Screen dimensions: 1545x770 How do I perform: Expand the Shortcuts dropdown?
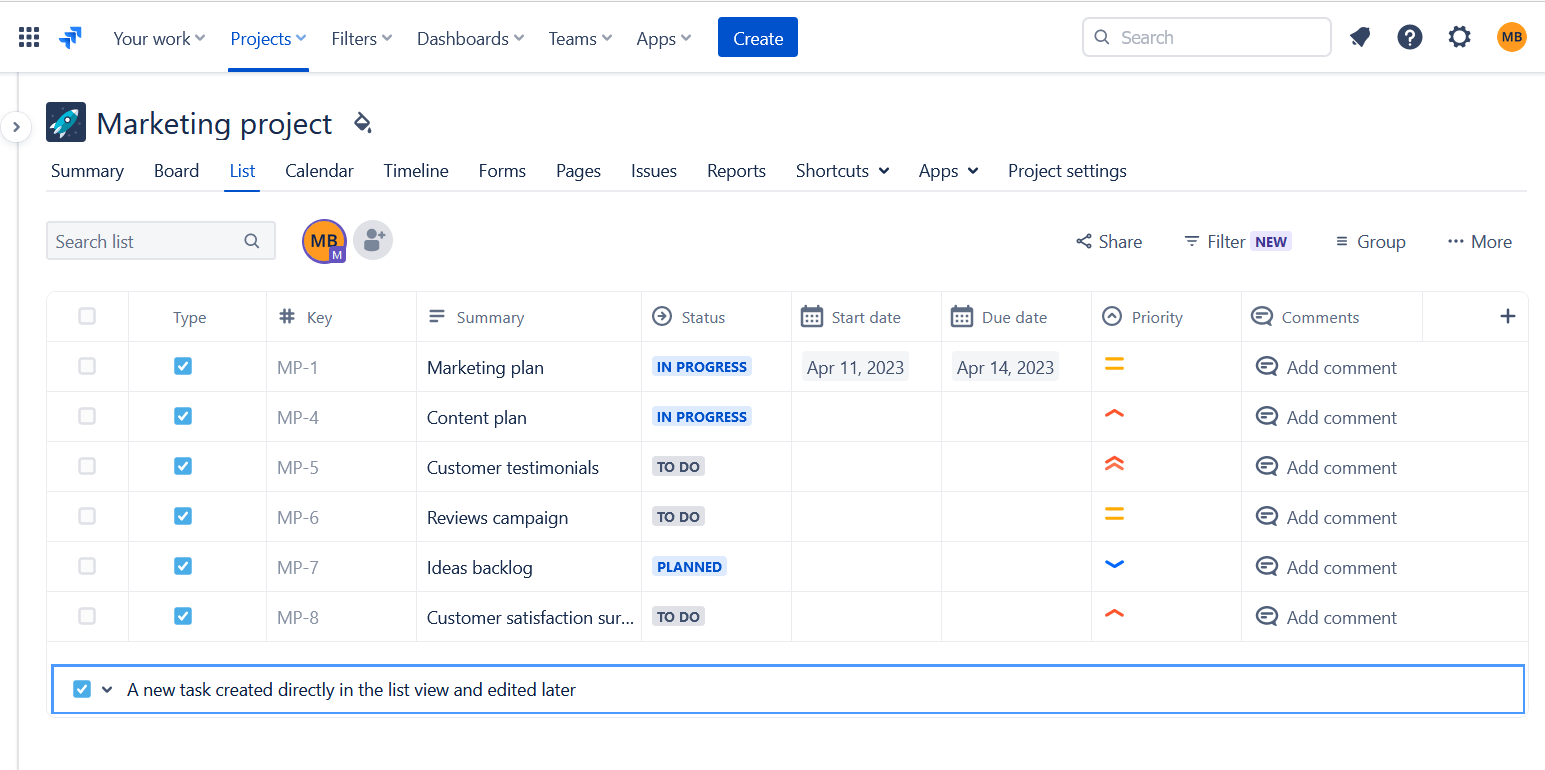point(841,171)
